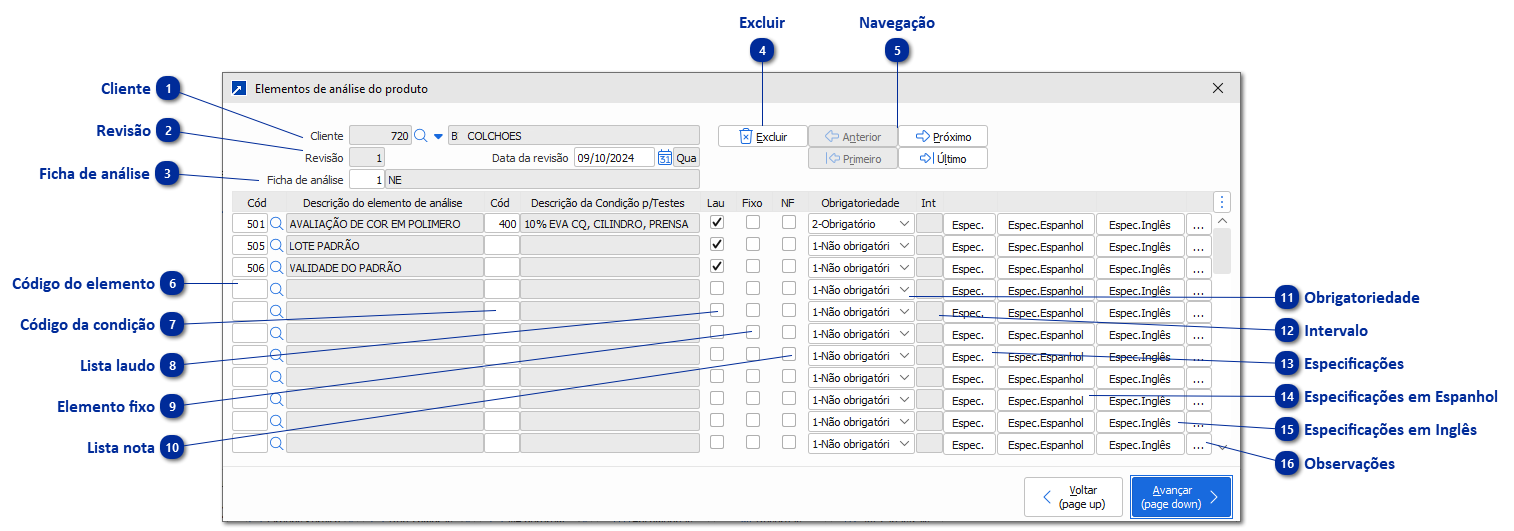The image size is (1514, 531).
Task: Click the magnifier in row 501
Action: click(x=277, y=224)
